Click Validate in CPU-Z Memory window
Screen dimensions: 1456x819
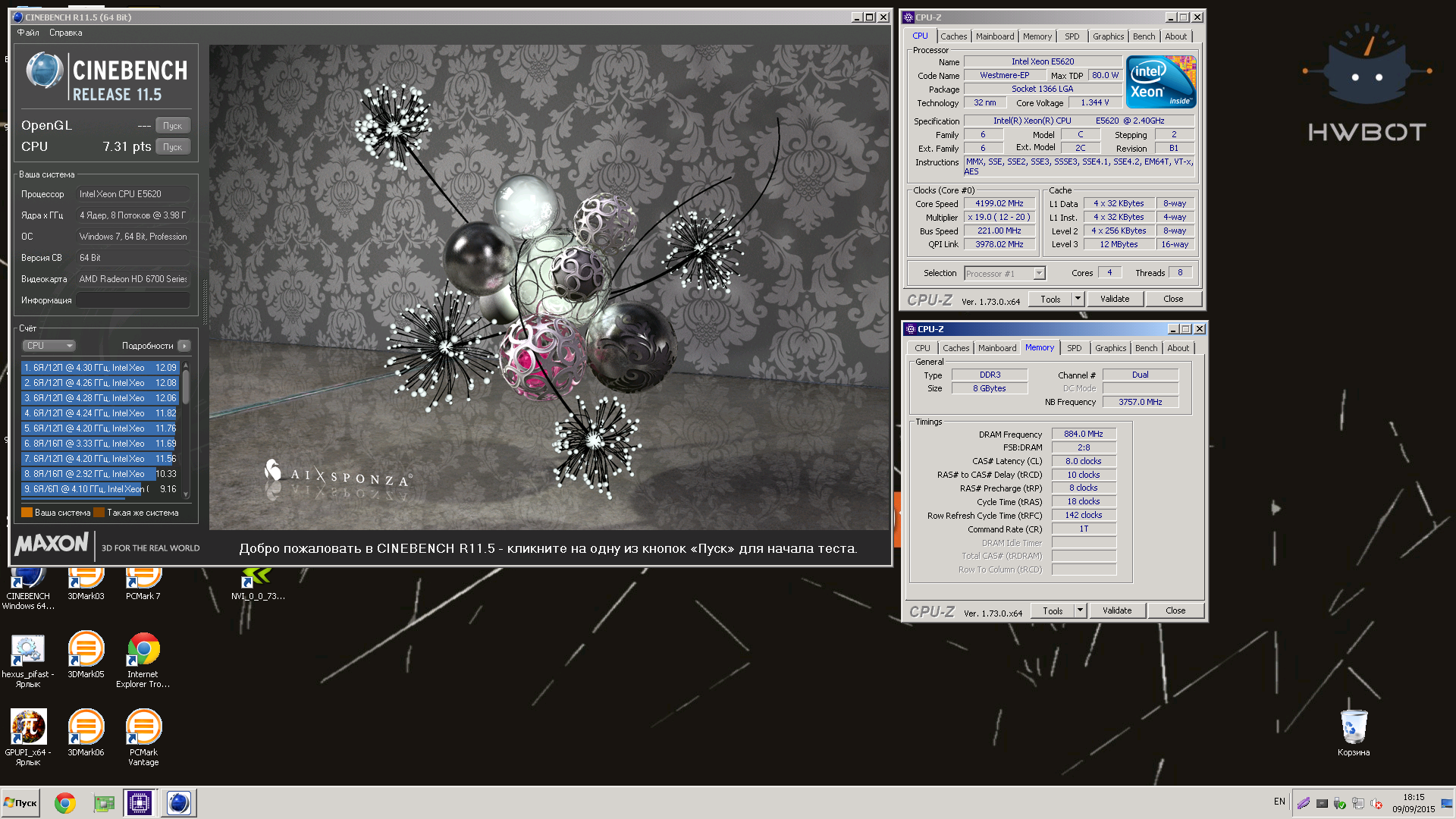tap(1117, 610)
